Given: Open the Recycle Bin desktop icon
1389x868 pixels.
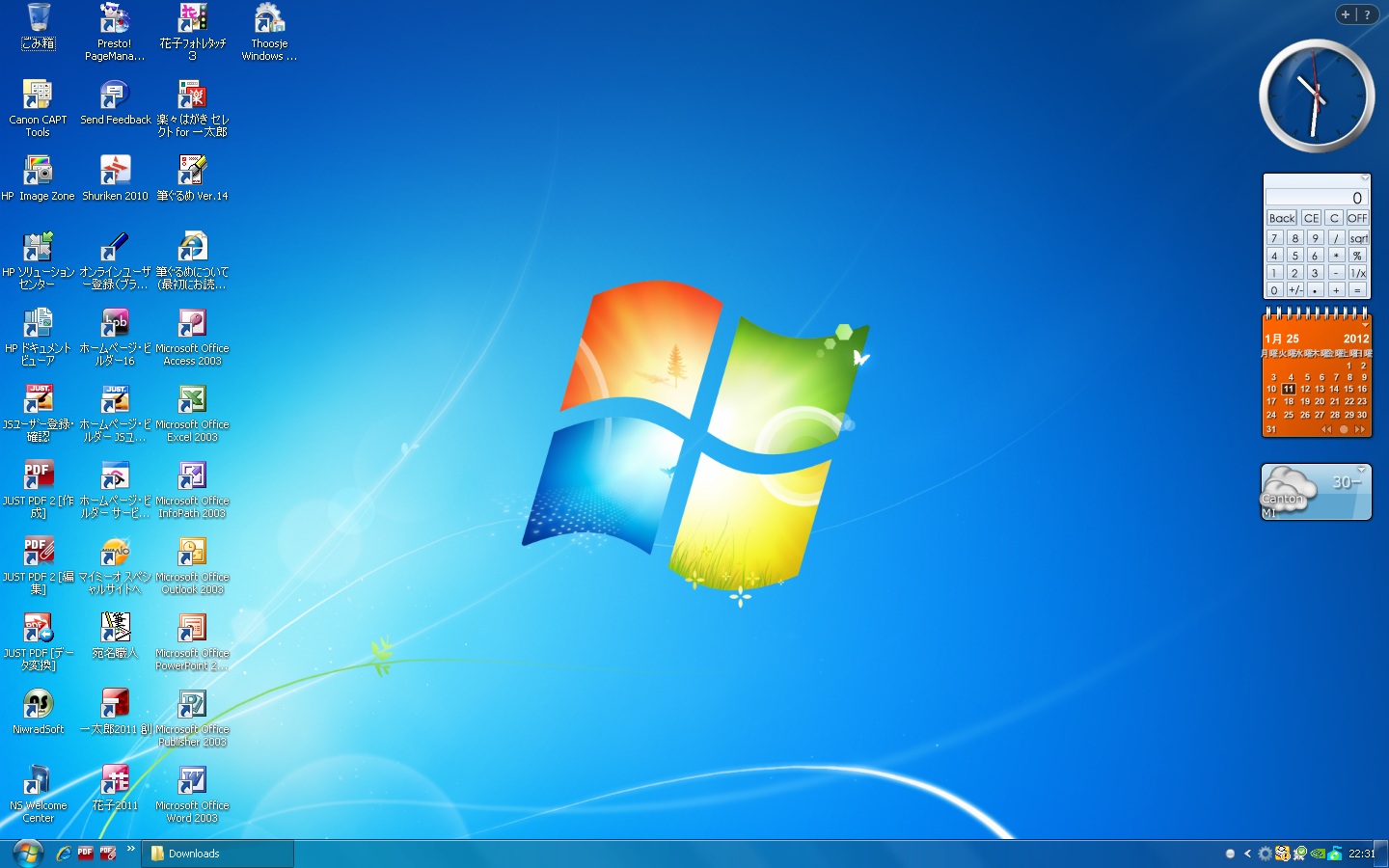Looking at the screenshot, I should (39, 26).
